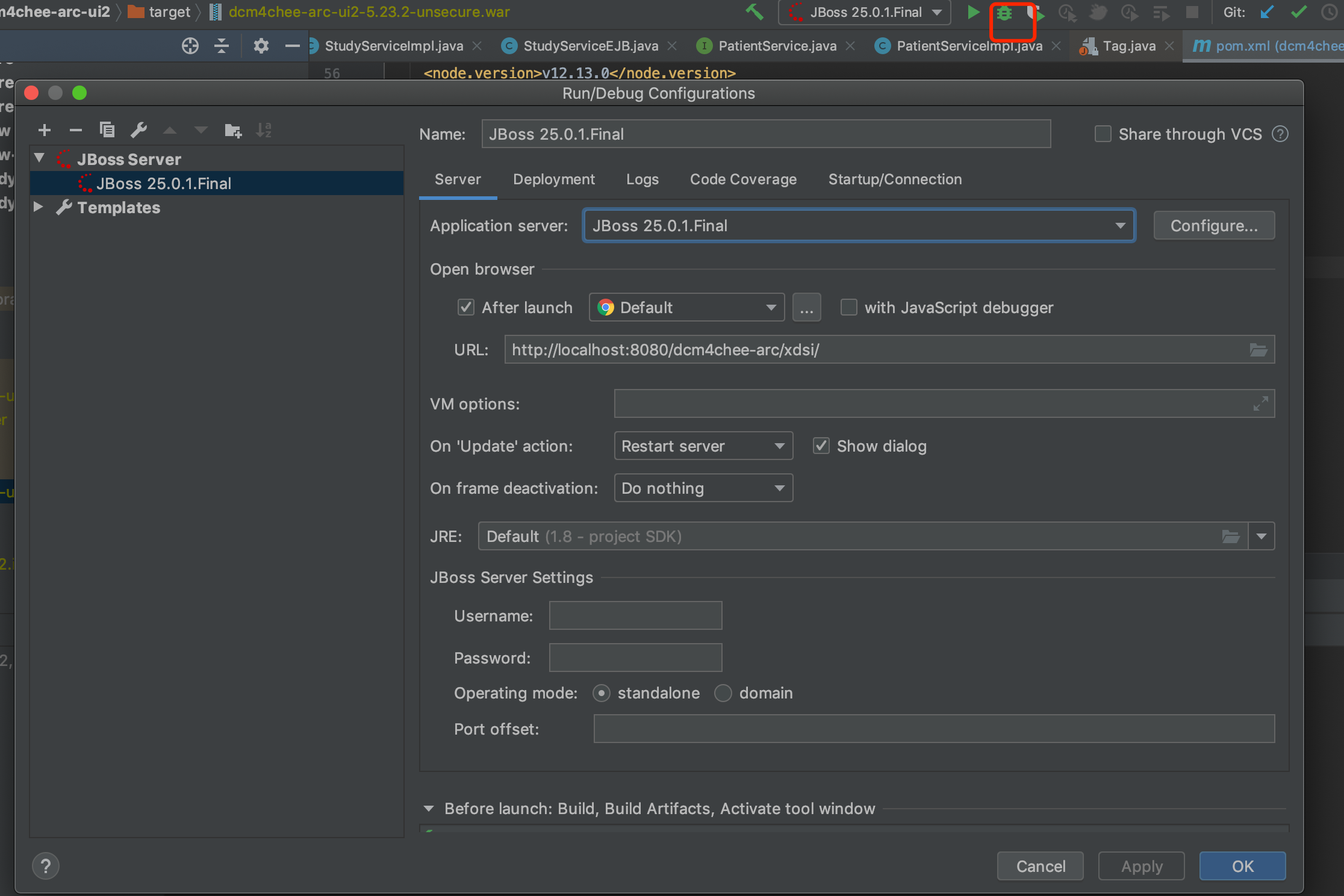
Task: Switch to Deployment tab
Action: pyautogui.click(x=554, y=179)
